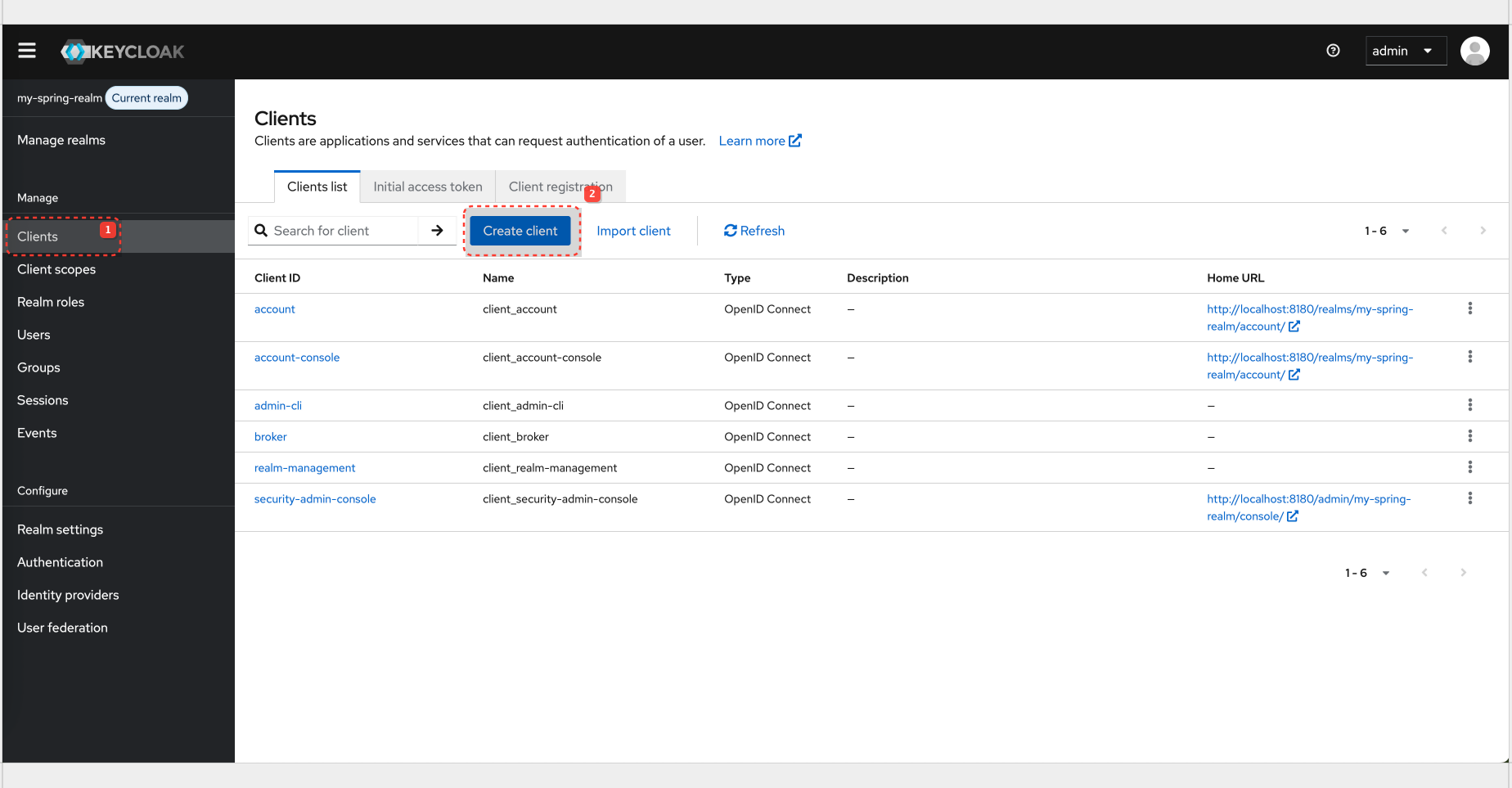
Task: Open the admin account dropdown
Action: tap(1406, 50)
